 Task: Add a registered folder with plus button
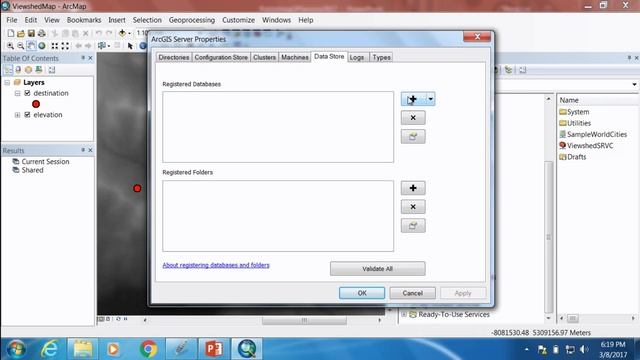pos(413,188)
